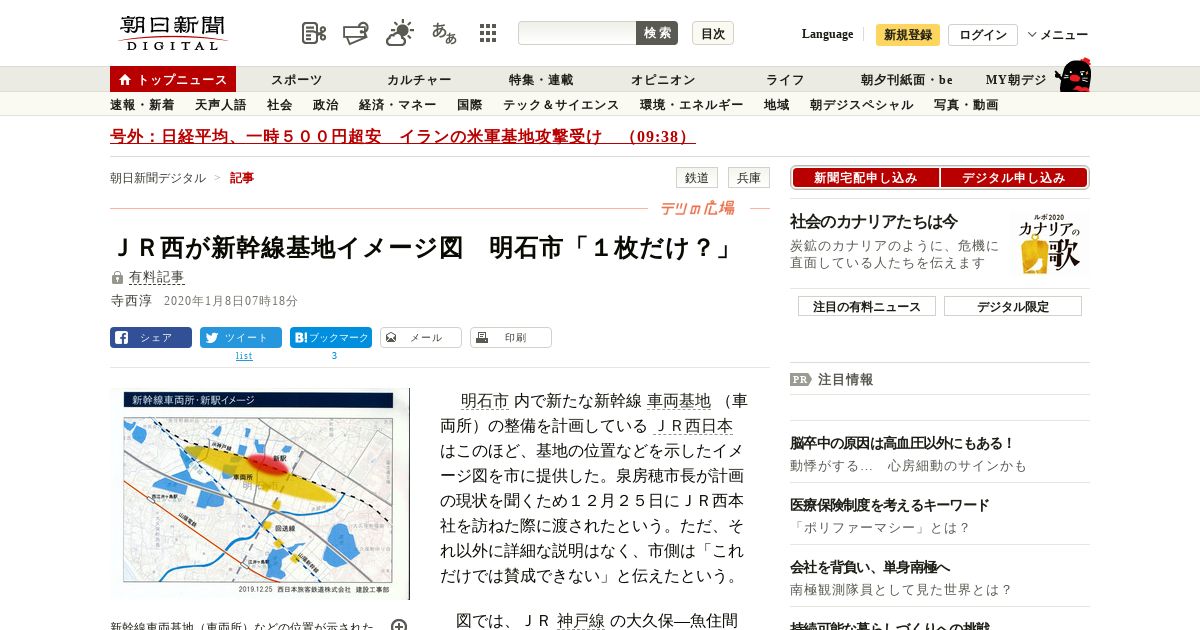The height and width of the screenshot is (630, 1200).
Task: Click 新聞宅配申し込み button
Action: tap(865, 178)
